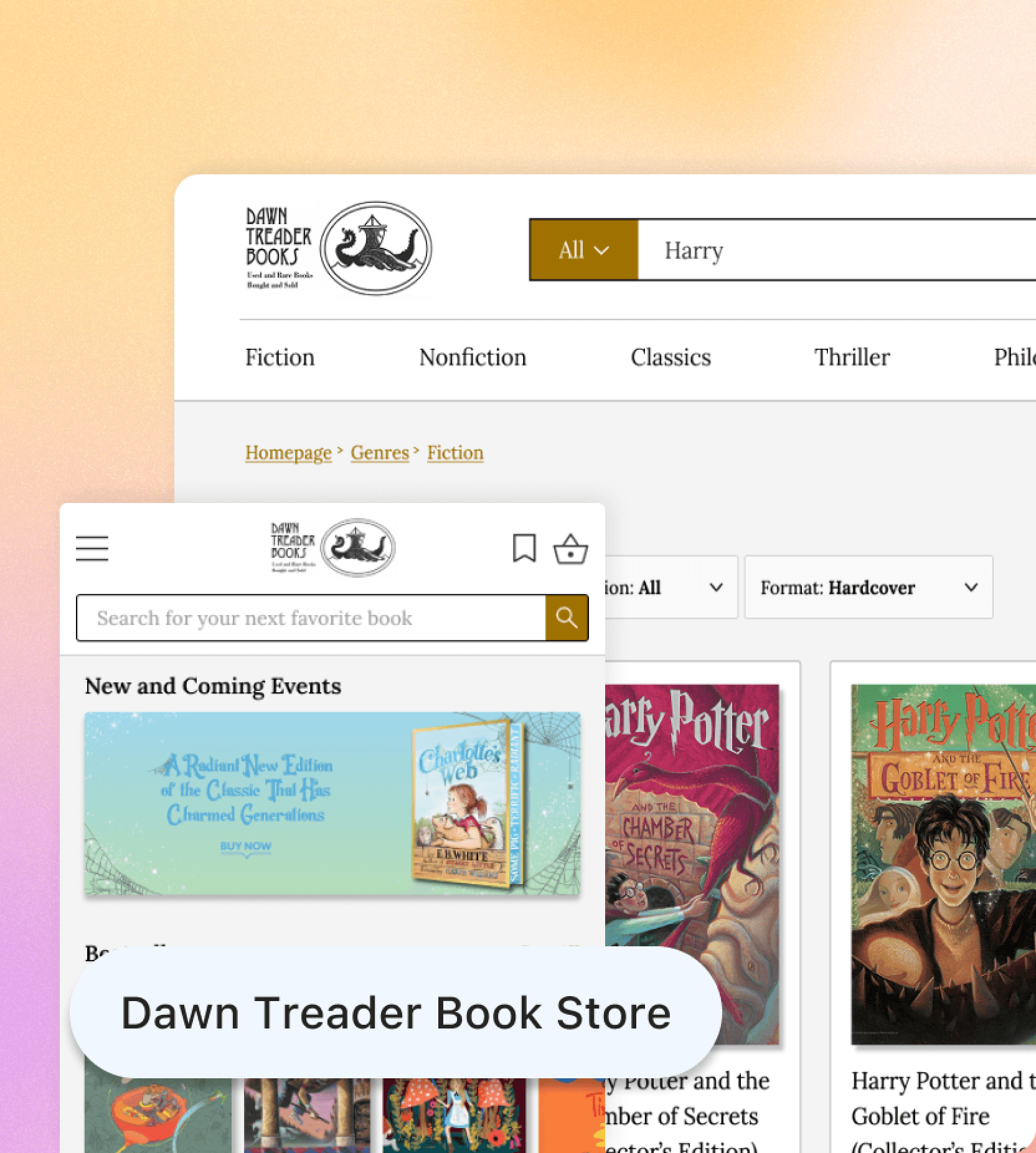Screen dimensions: 1036x1153
Task: Open the All category dropdown in search
Action: point(584,250)
